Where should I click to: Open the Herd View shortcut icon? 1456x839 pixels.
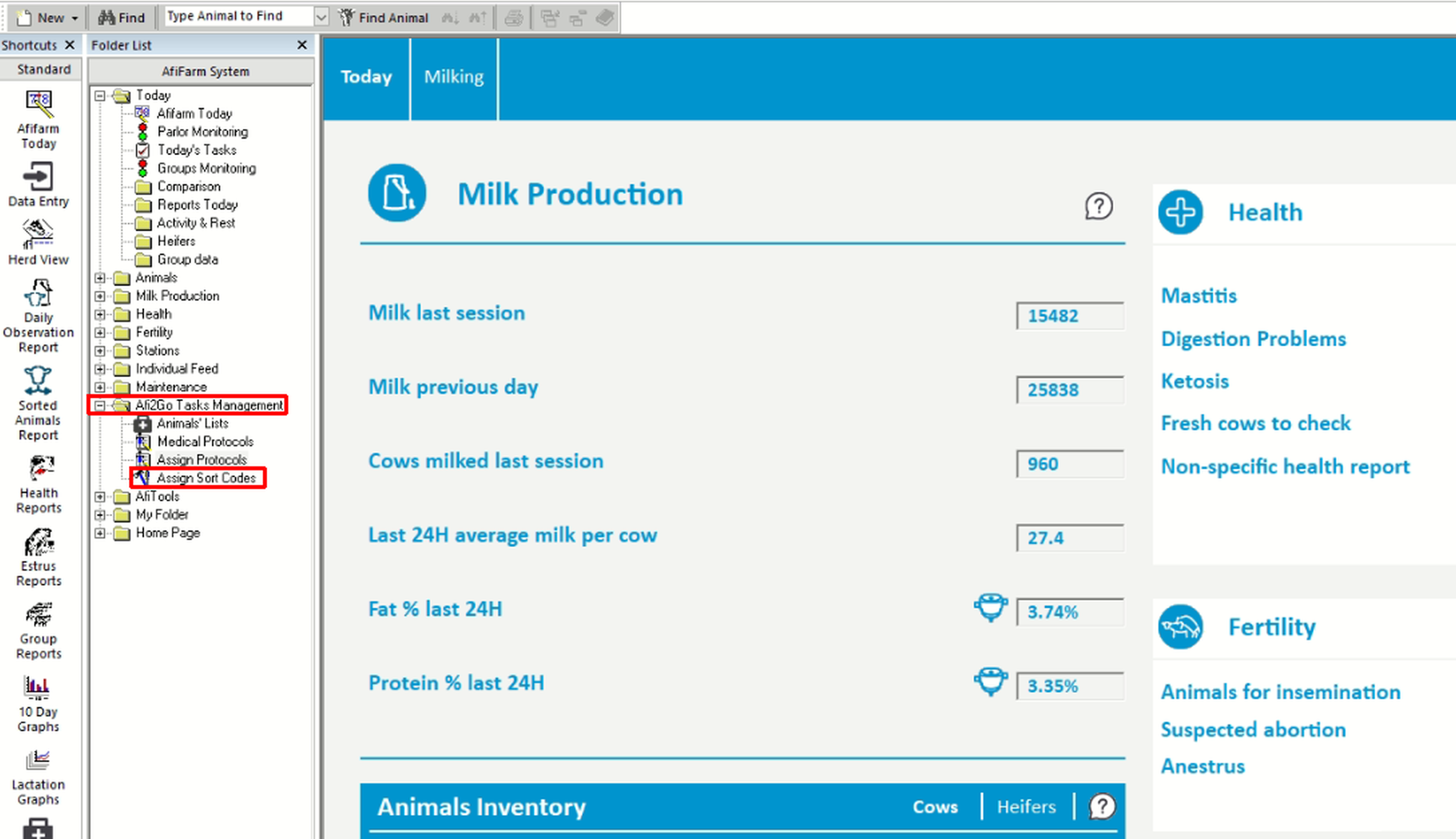(x=38, y=234)
